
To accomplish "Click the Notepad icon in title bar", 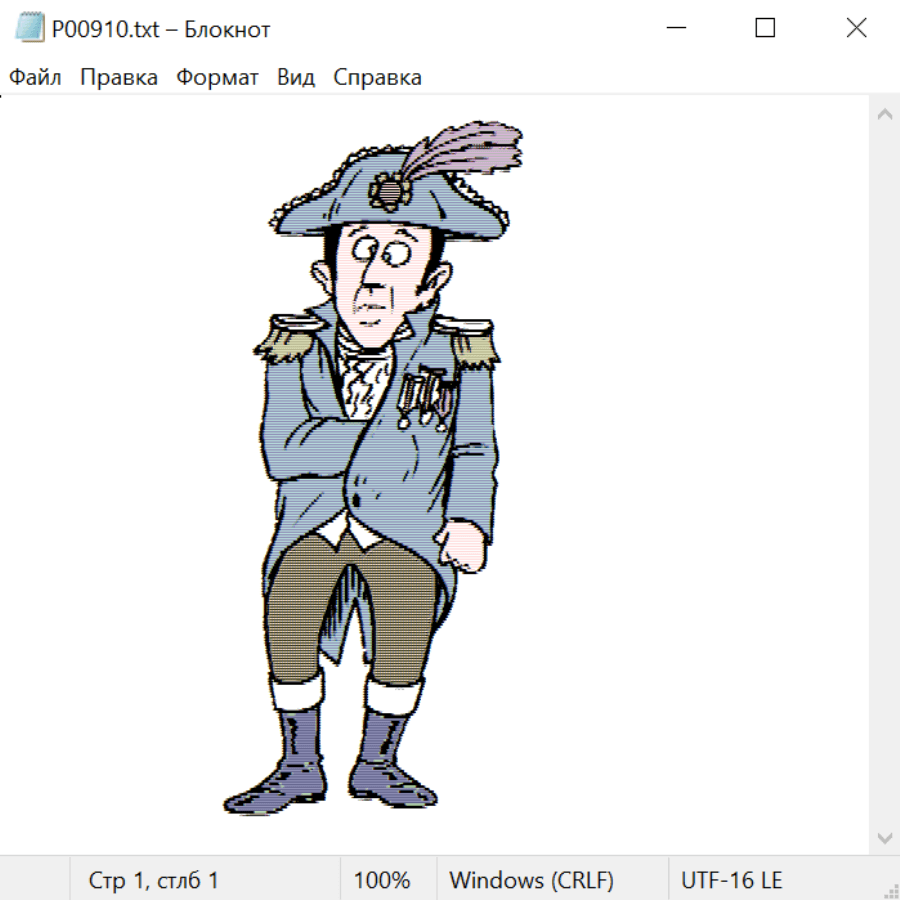I will (x=30, y=29).
